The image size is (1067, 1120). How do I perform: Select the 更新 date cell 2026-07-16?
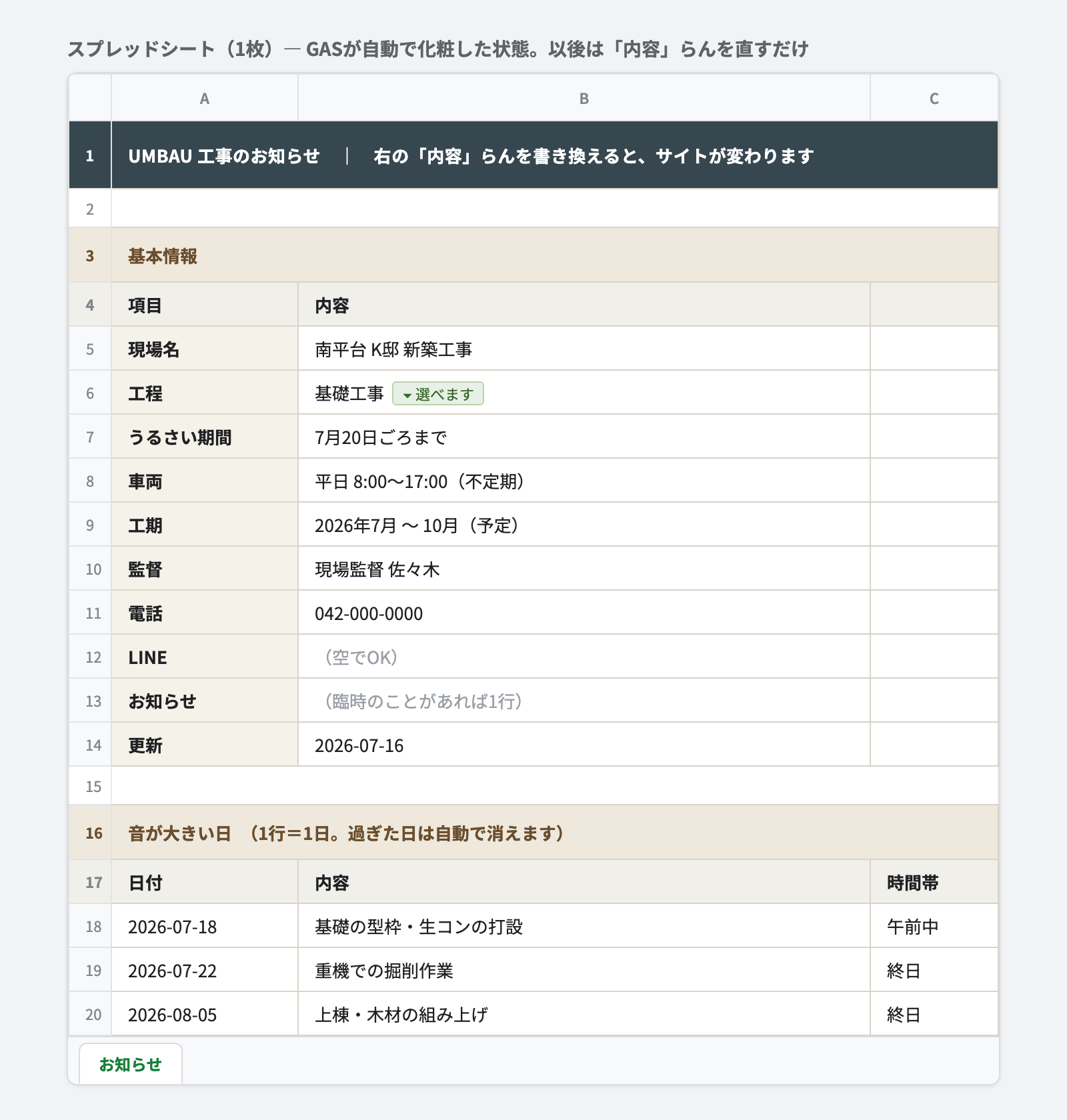point(584,745)
